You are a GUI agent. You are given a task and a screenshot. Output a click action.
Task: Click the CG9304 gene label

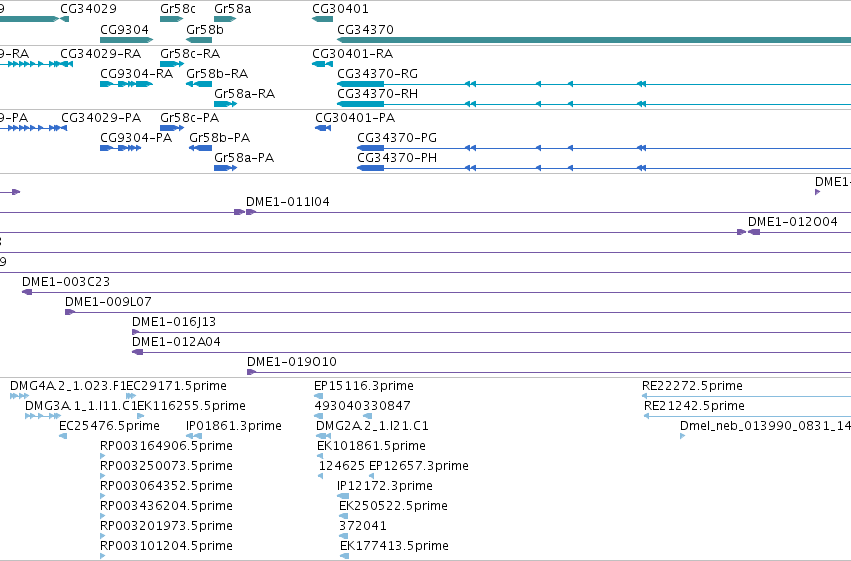click(124, 29)
